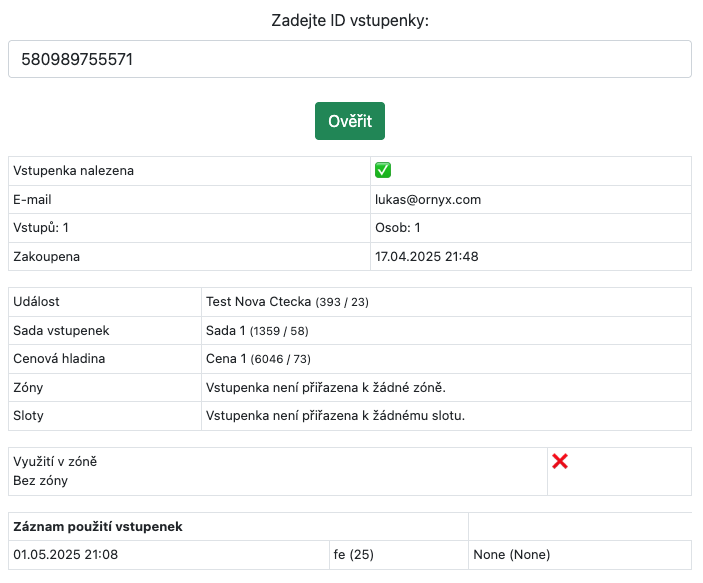Click the 'Test Nova Ctecka' event name
The width and height of the screenshot is (703, 583).
click(x=259, y=301)
